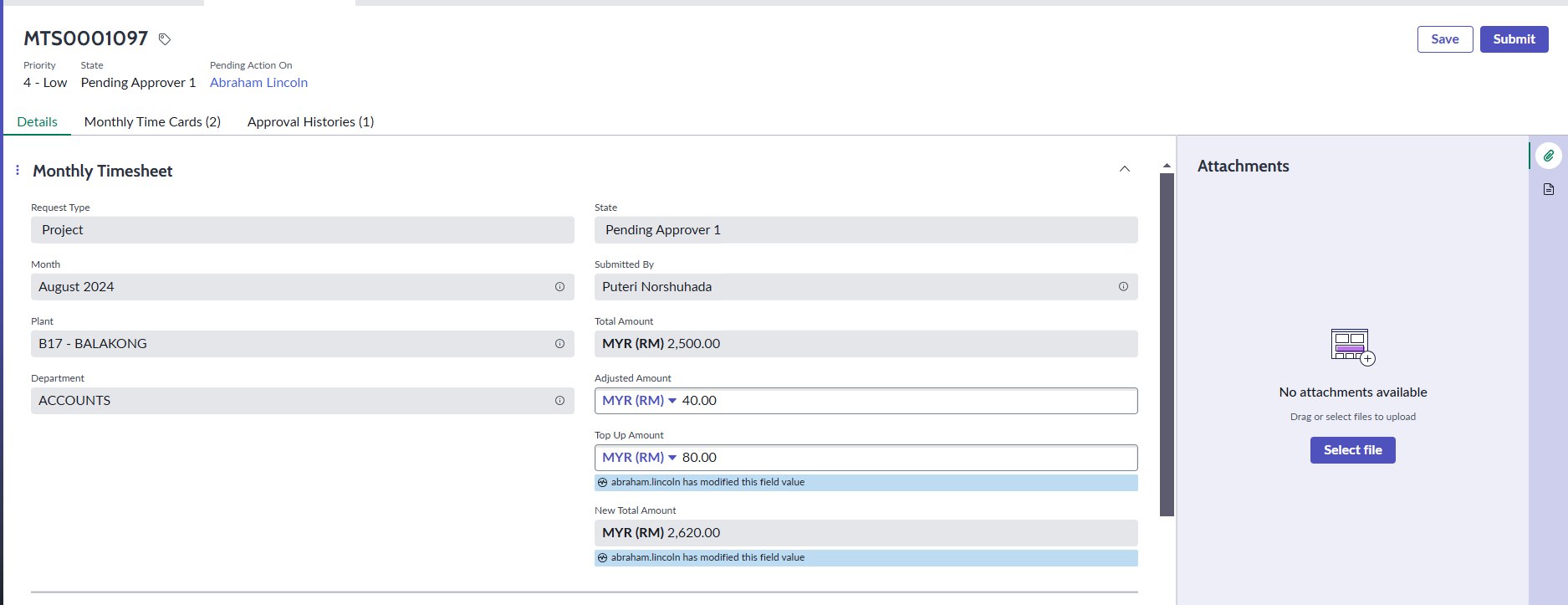Open the attachments paperclip sidebar icon
This screenshot has height=605, width=1568.
pyautogui.click(x=1548, y=156)
